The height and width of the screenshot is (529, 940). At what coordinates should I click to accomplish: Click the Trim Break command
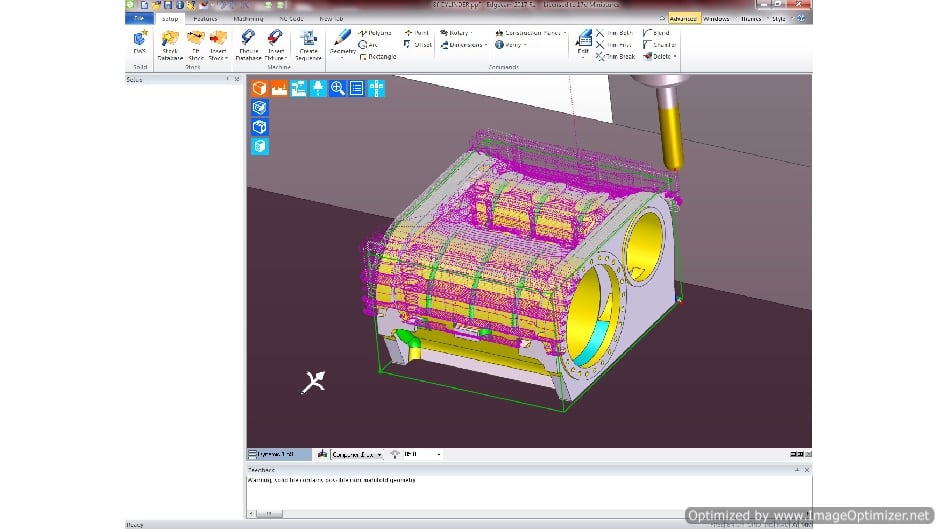(x=615, y=57)
